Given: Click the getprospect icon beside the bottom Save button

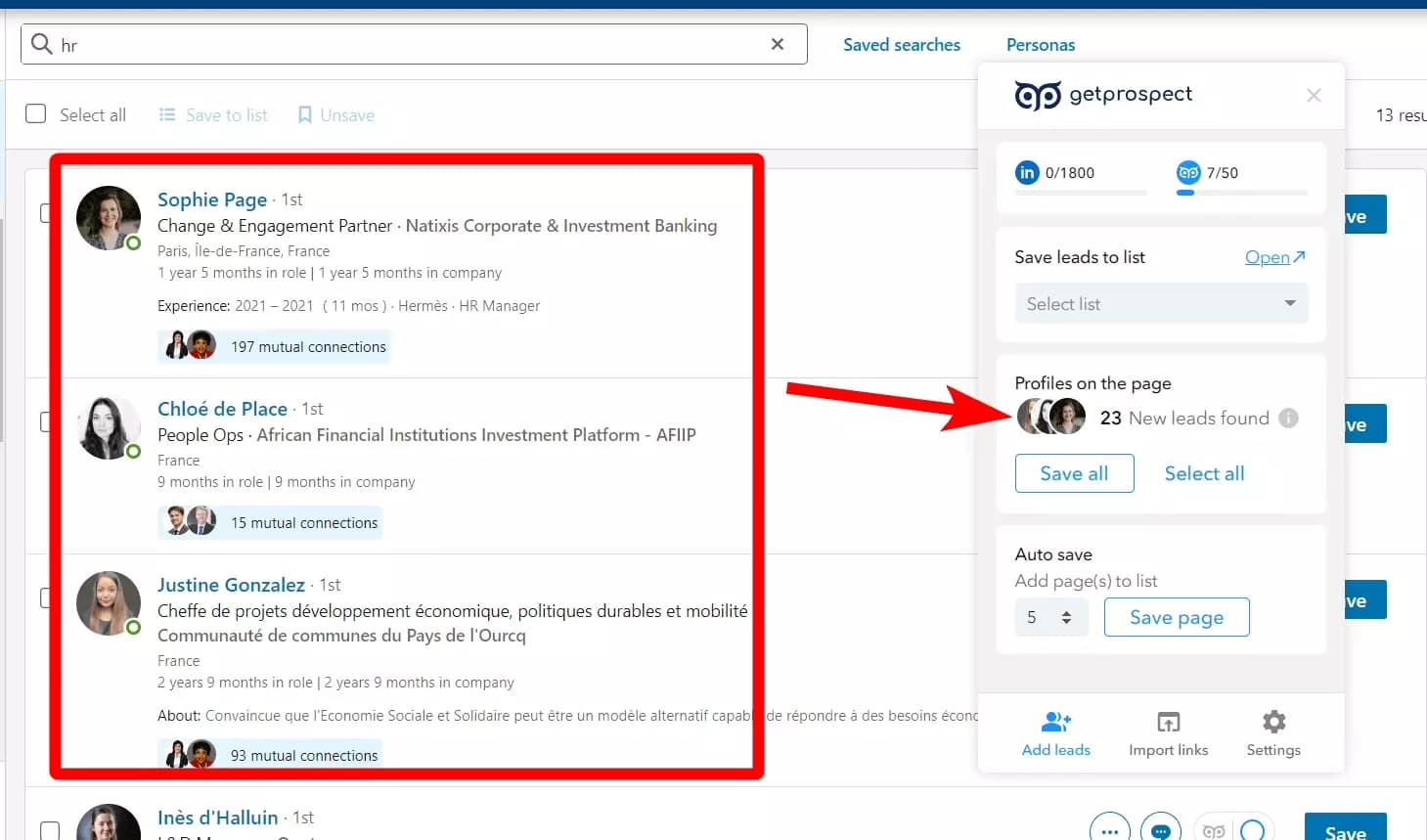Looking at the screenshot, I should click(1214, 829).
